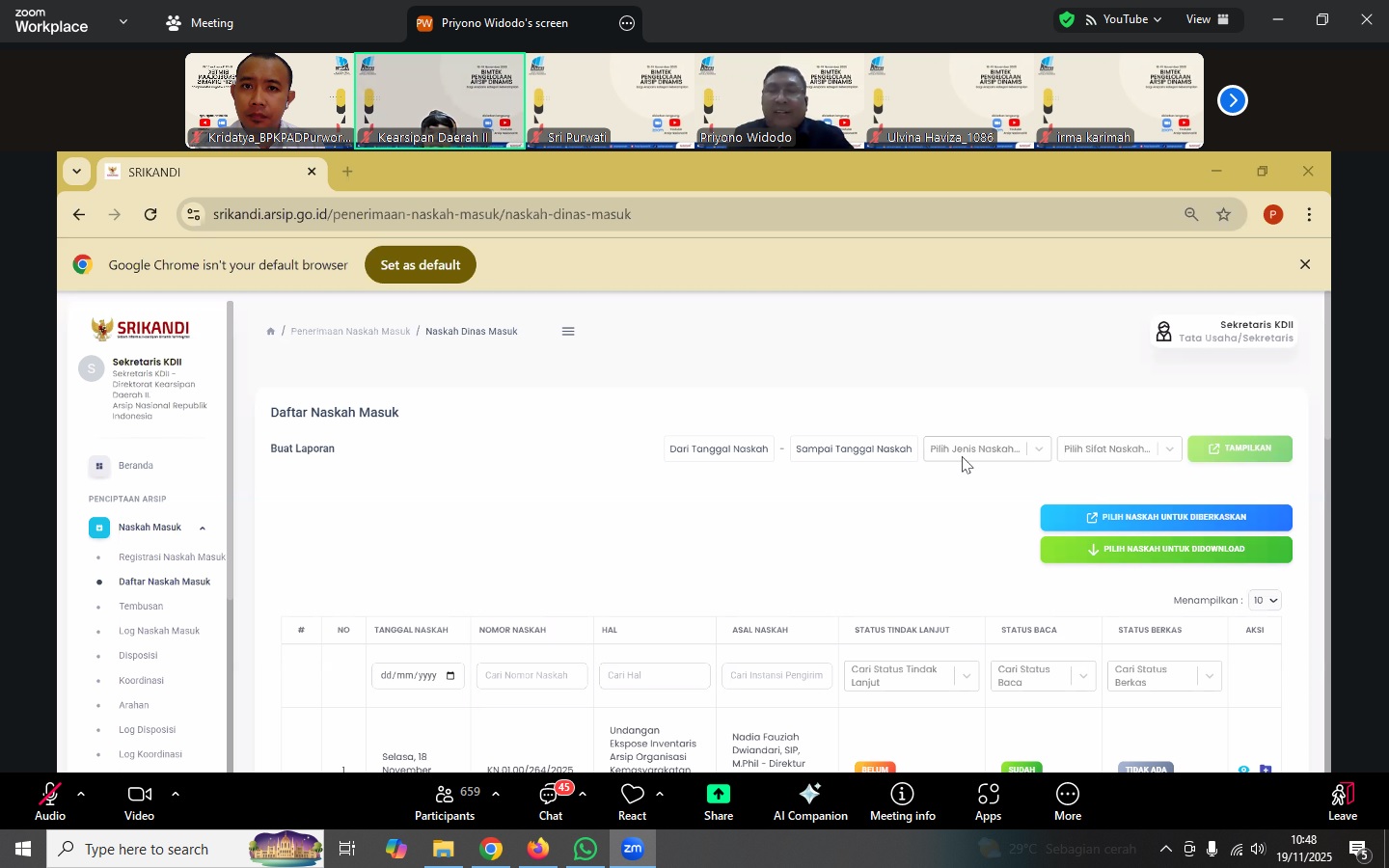Open the Cari Status Baca dropdown
This screenshot has width=1389, height=868.
[x=1043, y=676]
